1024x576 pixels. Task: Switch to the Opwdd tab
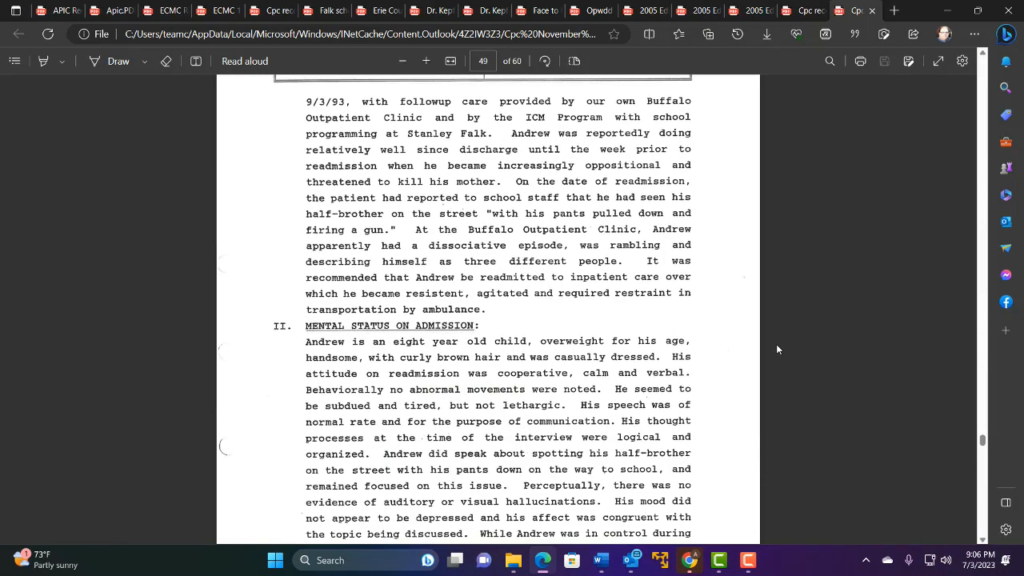[x=592, y=10]
